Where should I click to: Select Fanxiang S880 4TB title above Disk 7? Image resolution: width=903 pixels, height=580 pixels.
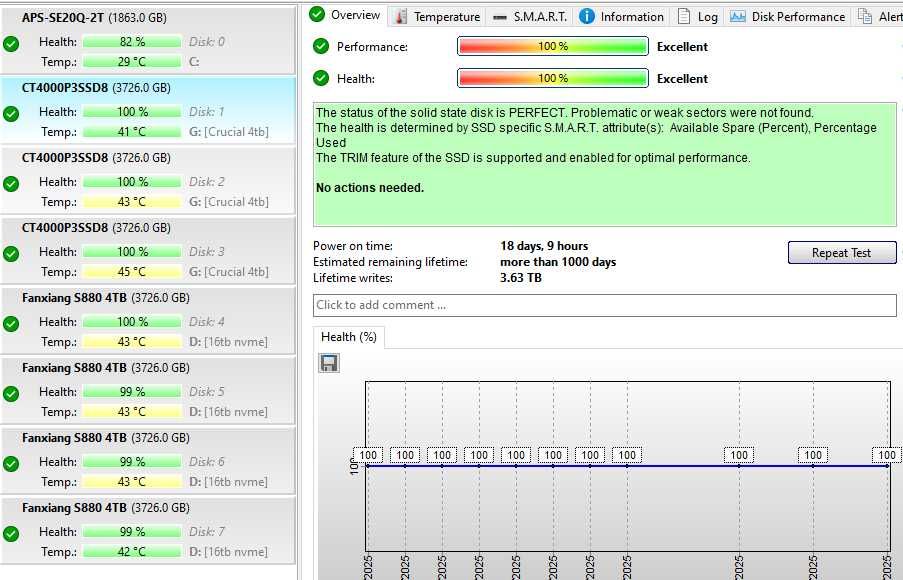click(74, 507)
